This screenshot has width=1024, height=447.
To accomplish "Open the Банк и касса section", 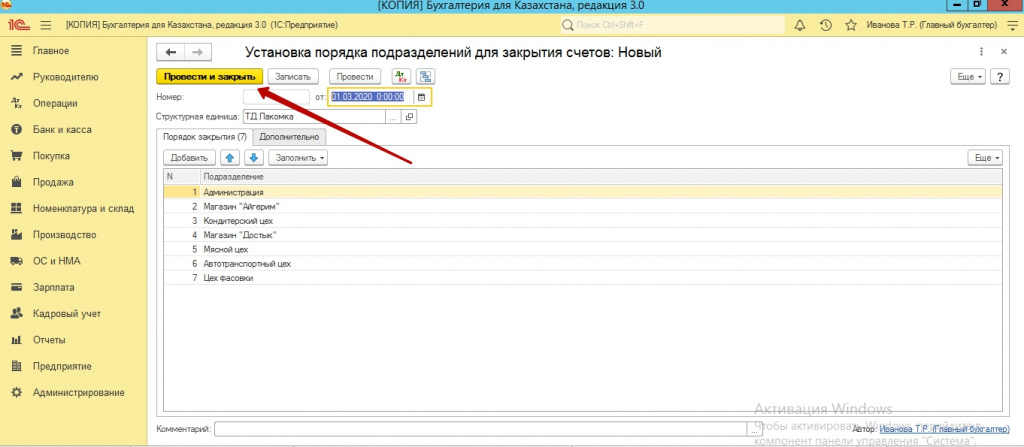I will click(x=62, y=129).
